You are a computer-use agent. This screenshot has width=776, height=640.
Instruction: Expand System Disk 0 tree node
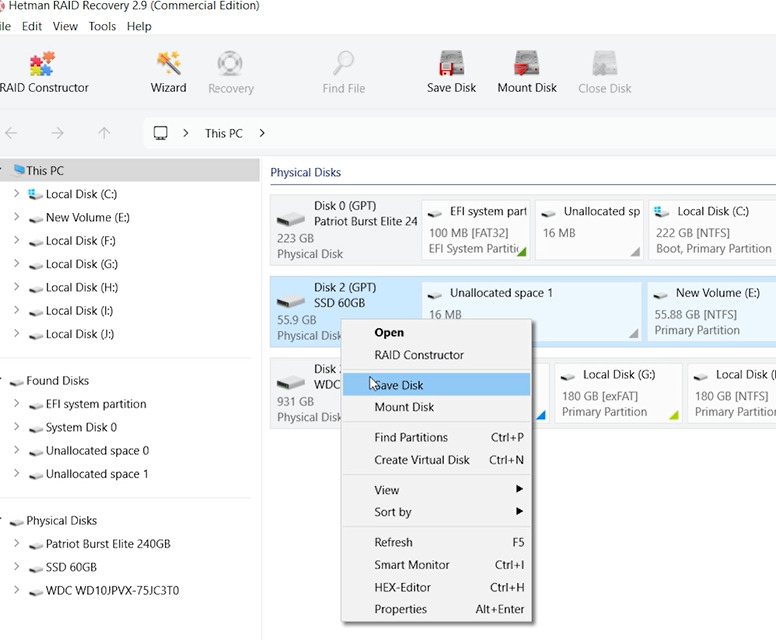pos(16,427)
